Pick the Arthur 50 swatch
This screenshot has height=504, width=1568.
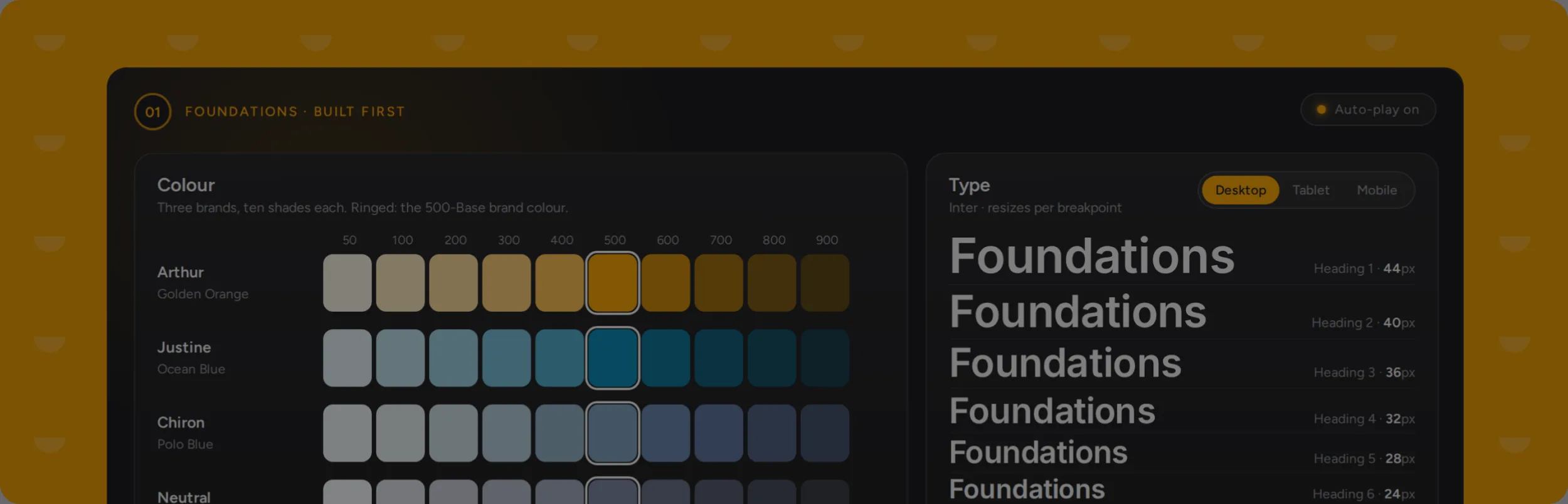tap(347, 283)
